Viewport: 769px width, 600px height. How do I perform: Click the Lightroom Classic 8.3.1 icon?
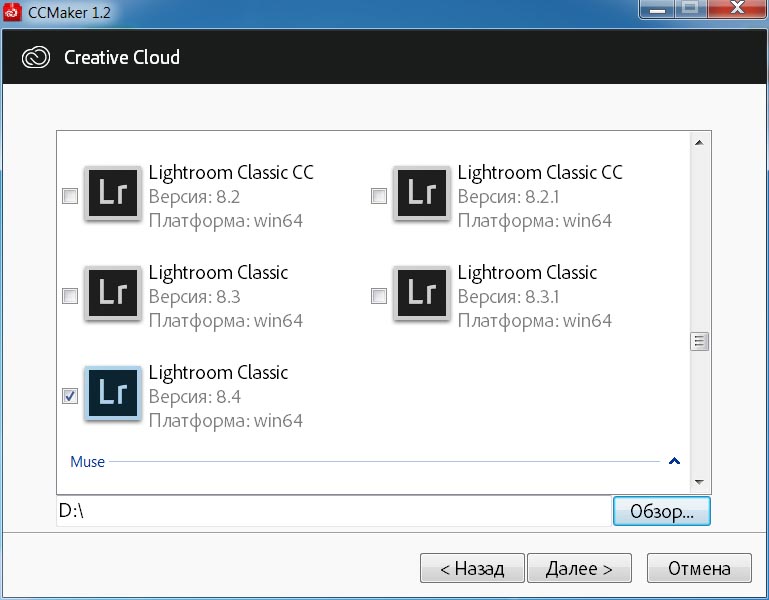click(x=422, y=293)
